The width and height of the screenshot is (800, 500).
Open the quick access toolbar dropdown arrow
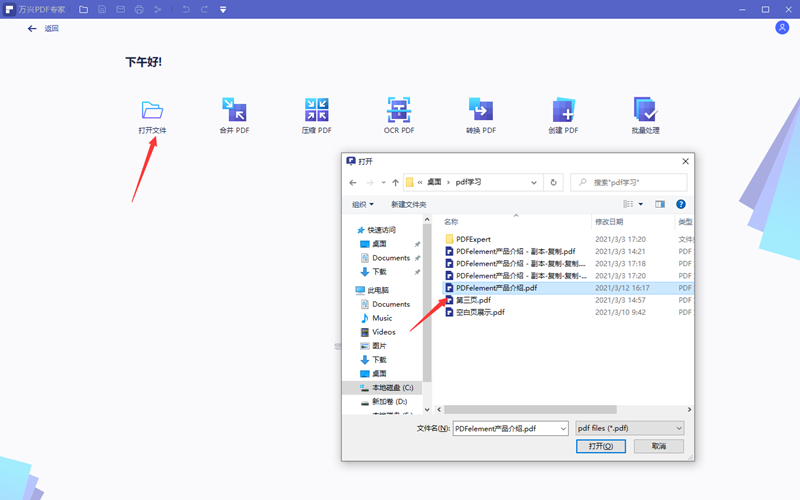pos(222,9)
